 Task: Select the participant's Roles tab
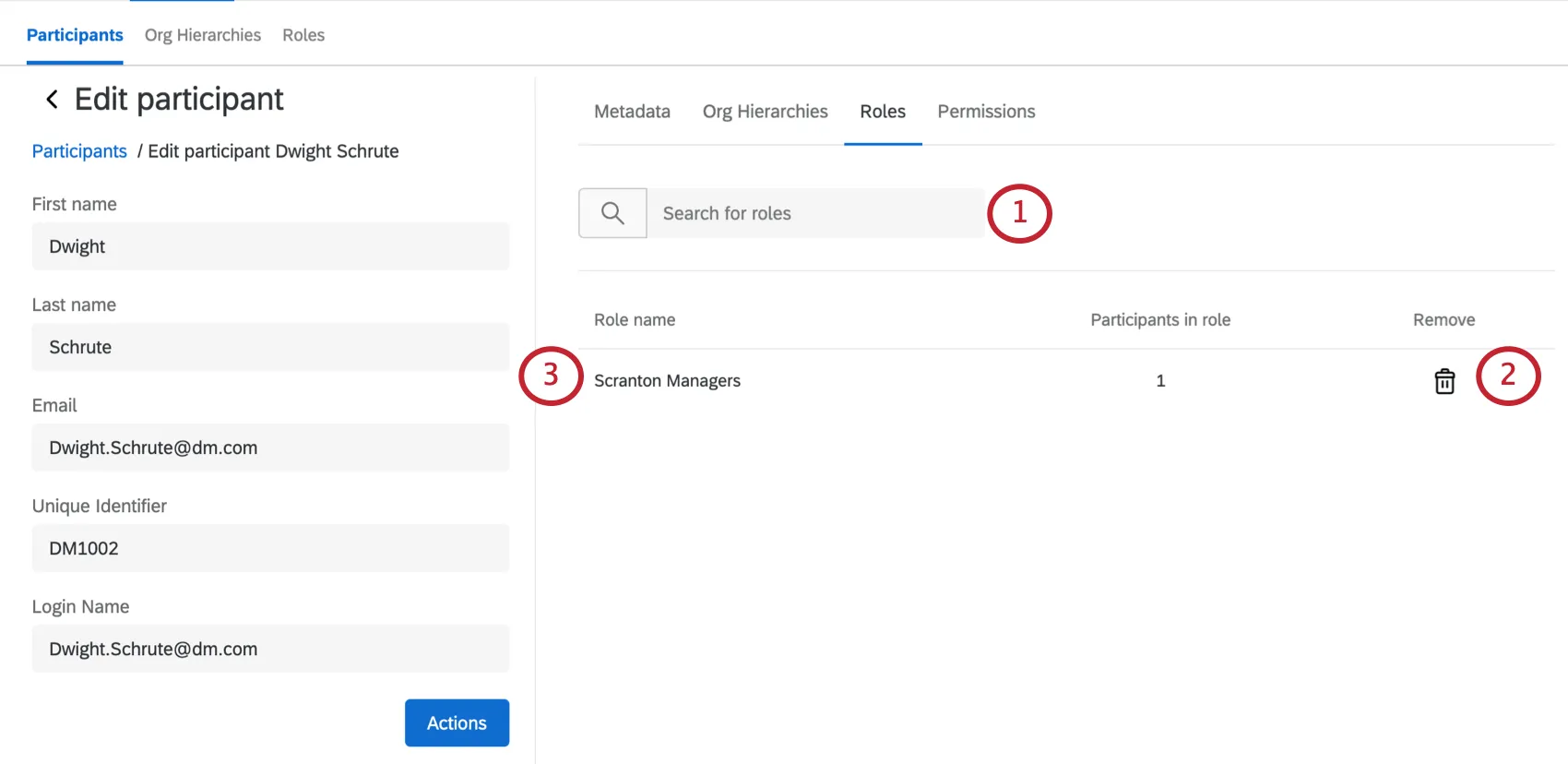point(883,112)
